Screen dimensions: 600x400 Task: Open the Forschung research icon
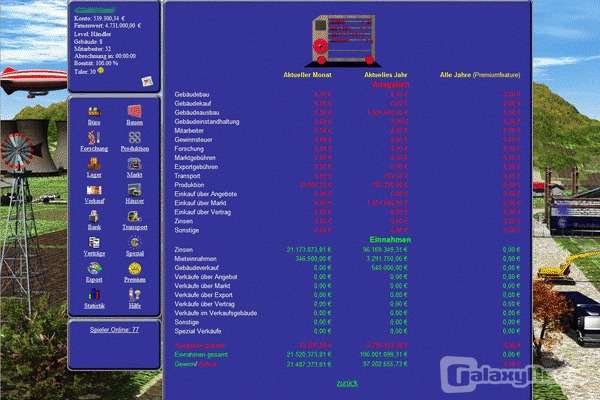94,137
